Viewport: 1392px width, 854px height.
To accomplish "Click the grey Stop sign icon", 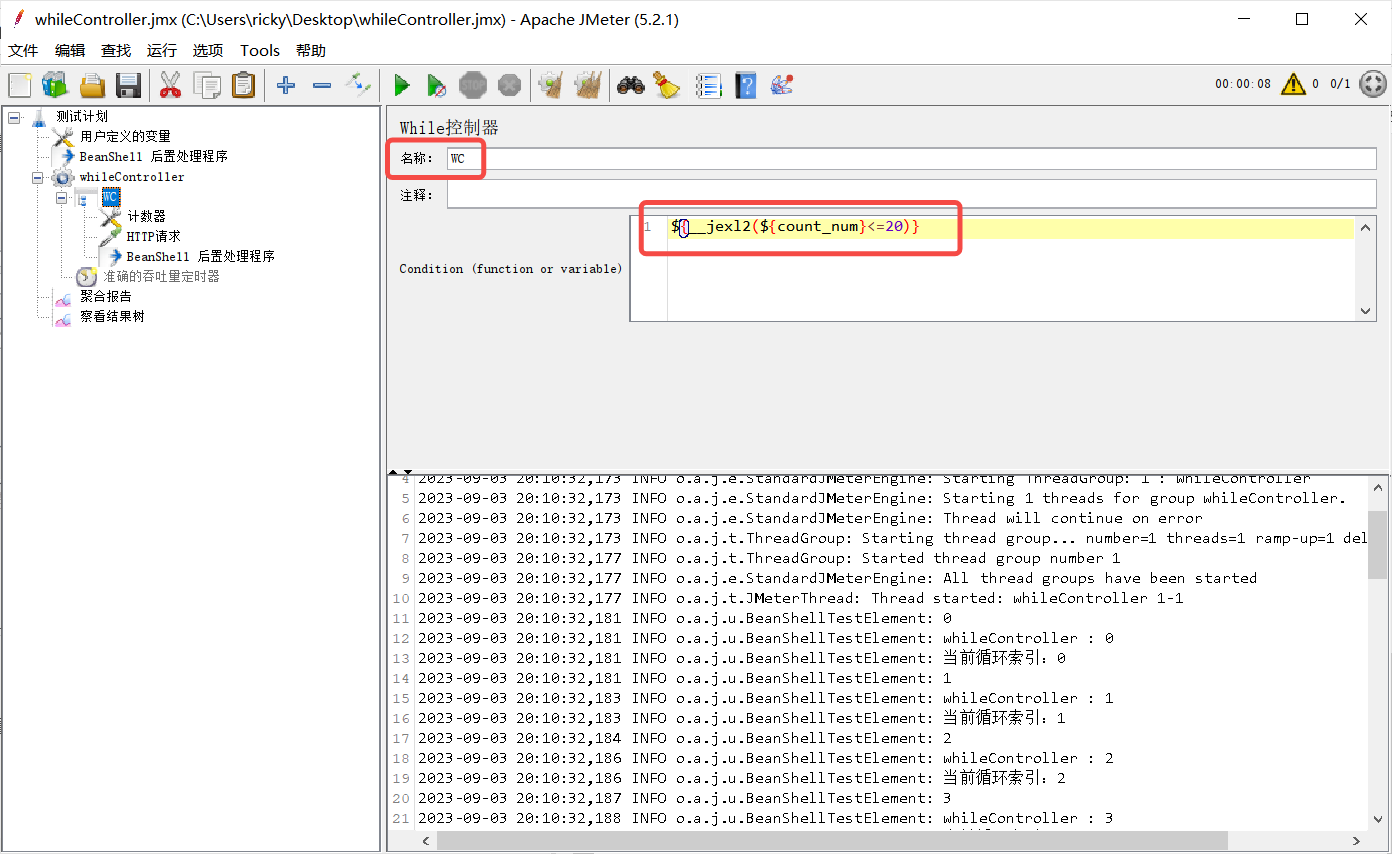I will click(473, 85).
